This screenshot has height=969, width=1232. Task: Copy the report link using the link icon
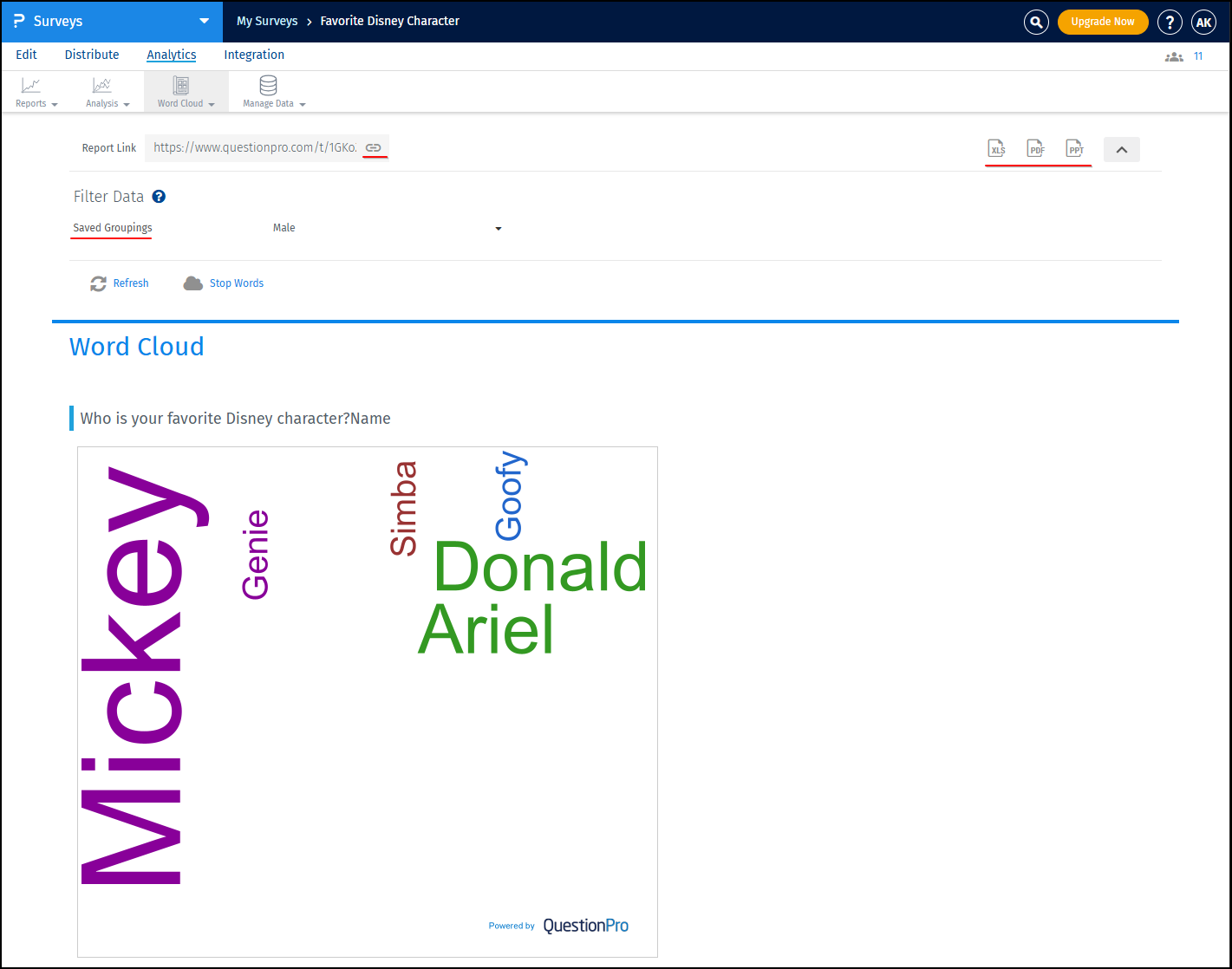click(375, 147)
